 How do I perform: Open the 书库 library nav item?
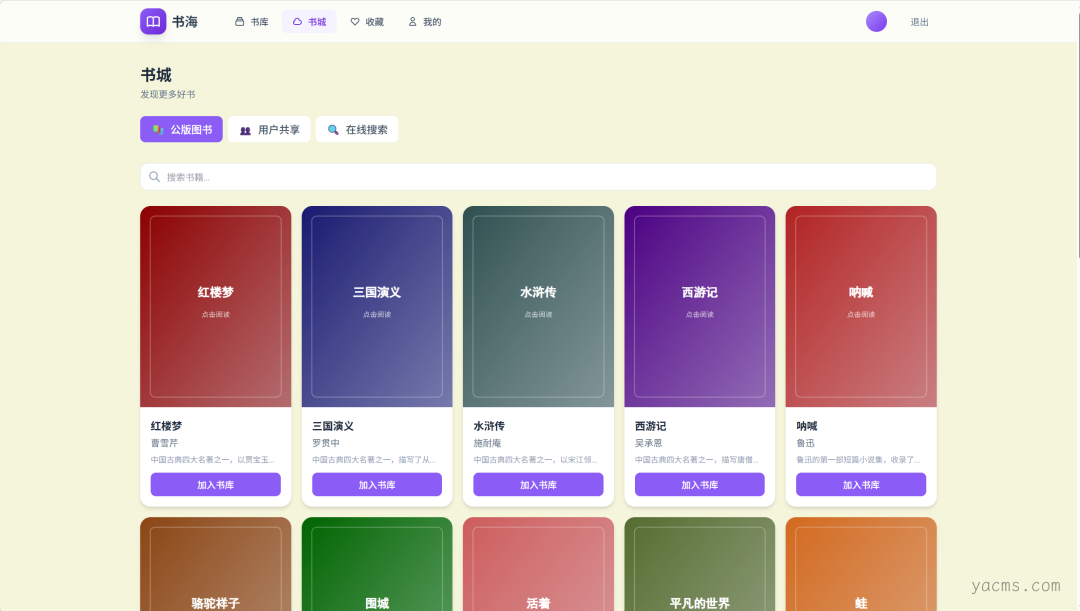(x=252, y=22)
